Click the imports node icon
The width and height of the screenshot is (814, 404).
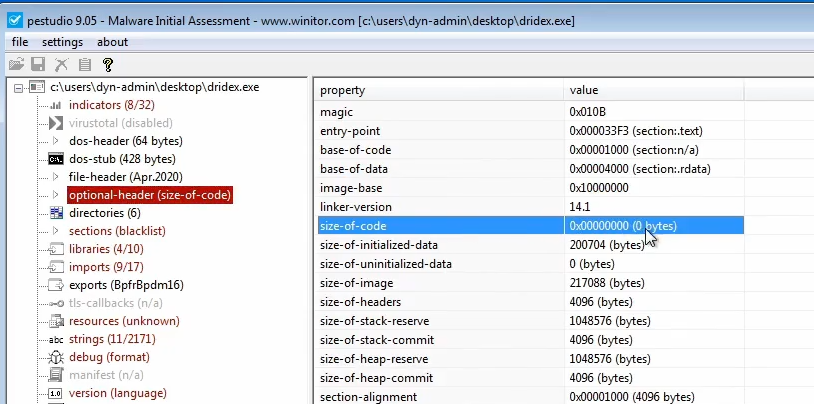(56, 267)
